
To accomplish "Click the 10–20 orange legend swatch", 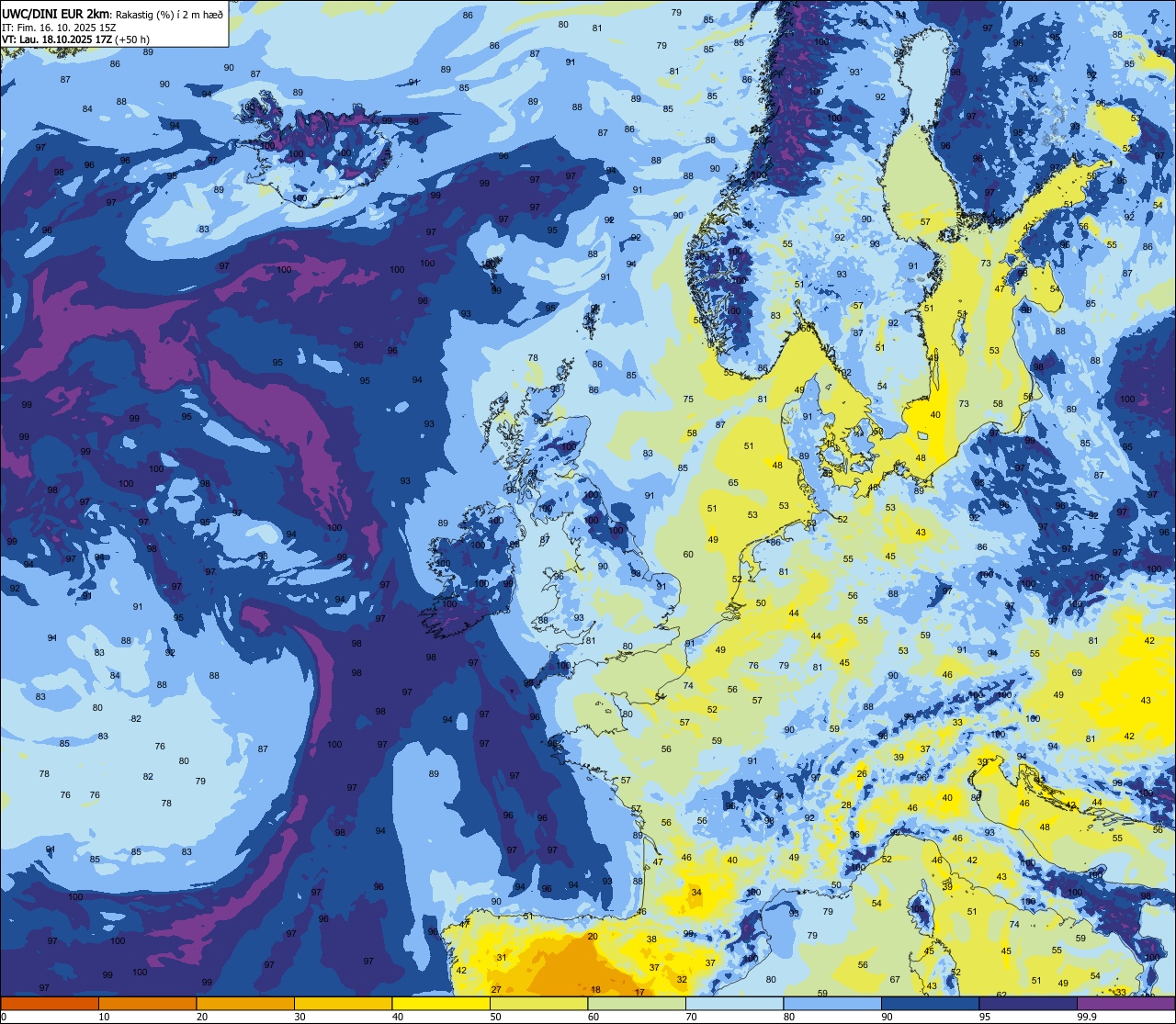I will click(x=147, y=1003).
